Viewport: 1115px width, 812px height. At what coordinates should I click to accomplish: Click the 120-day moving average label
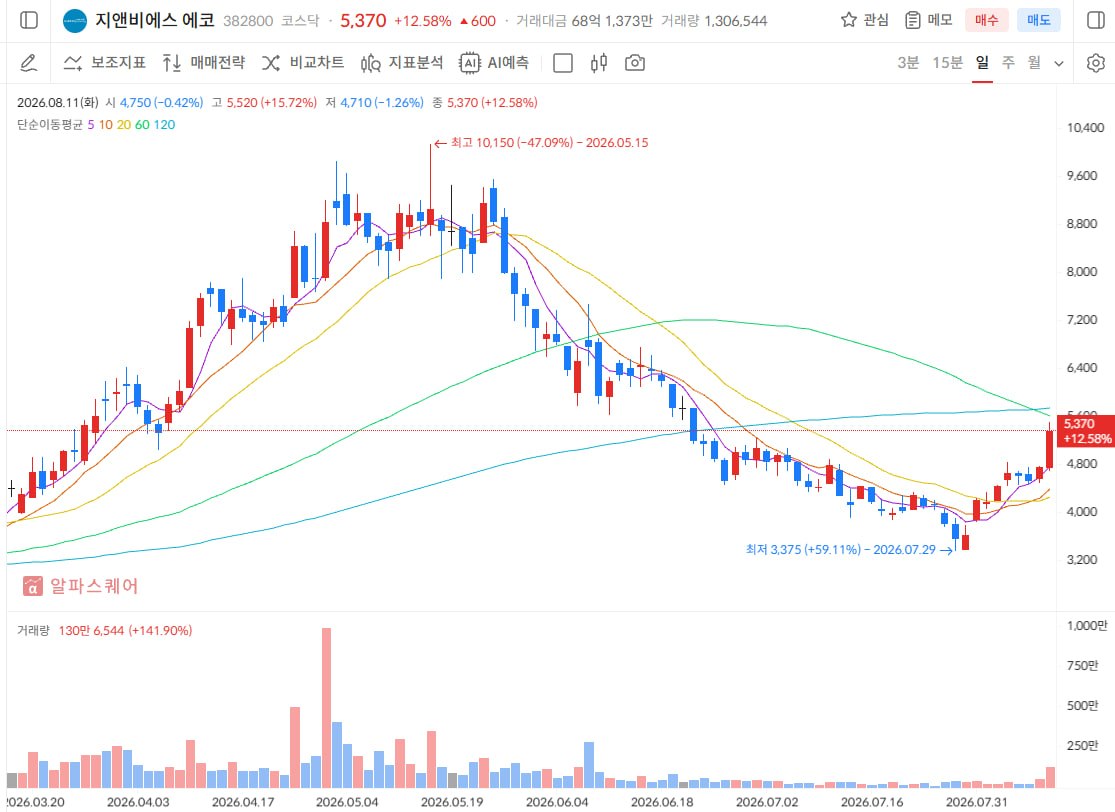(x=164, y=124)
